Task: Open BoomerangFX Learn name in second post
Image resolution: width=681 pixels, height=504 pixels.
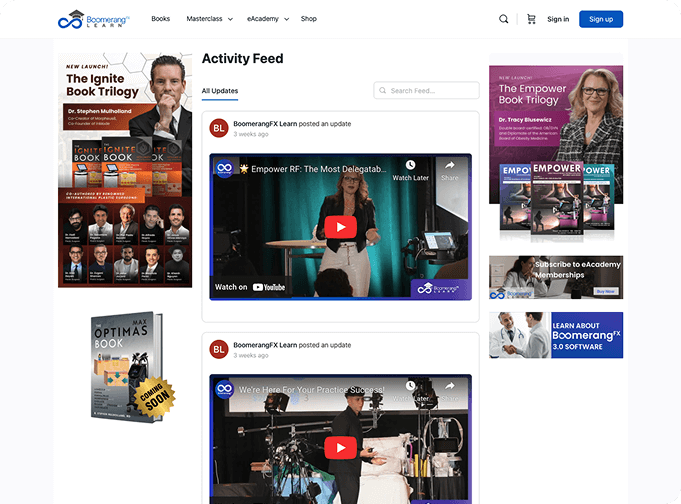Action: click(265, 345)
